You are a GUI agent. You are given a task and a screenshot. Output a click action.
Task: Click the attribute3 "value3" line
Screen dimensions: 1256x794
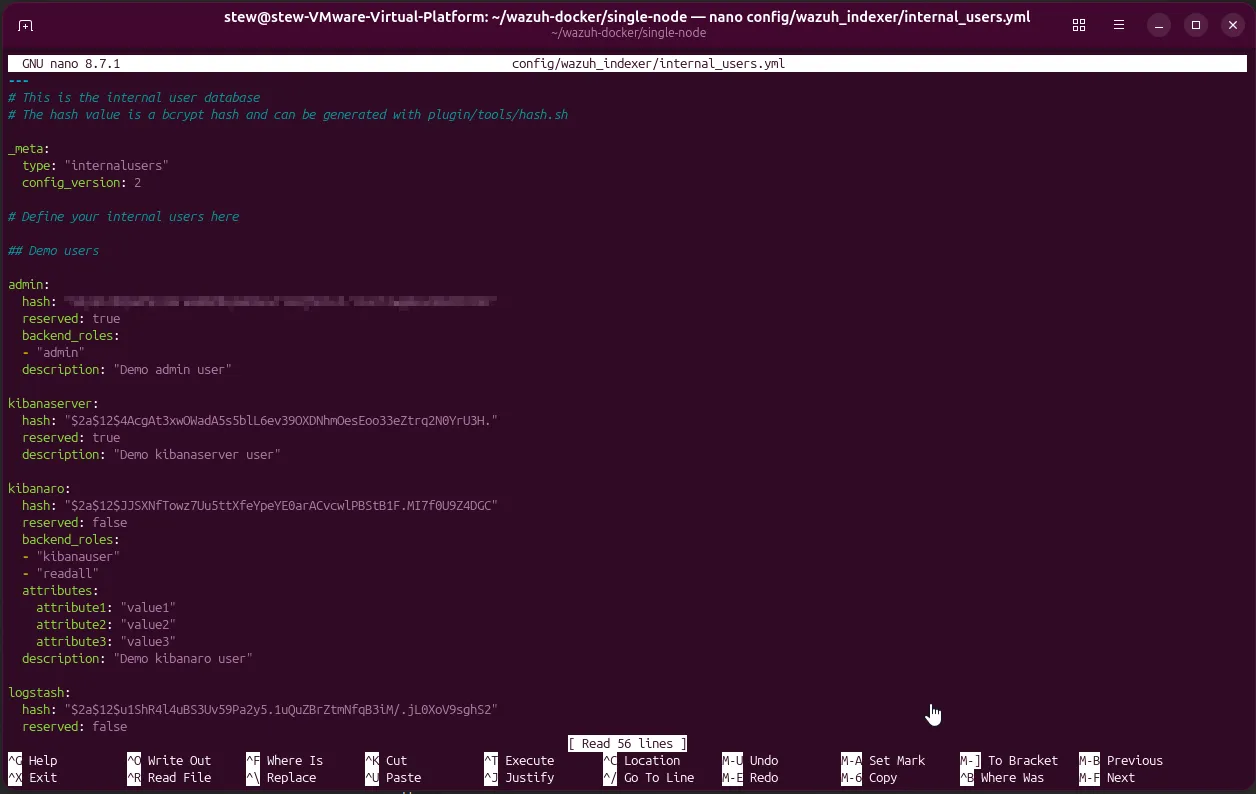tap(106, 642)
